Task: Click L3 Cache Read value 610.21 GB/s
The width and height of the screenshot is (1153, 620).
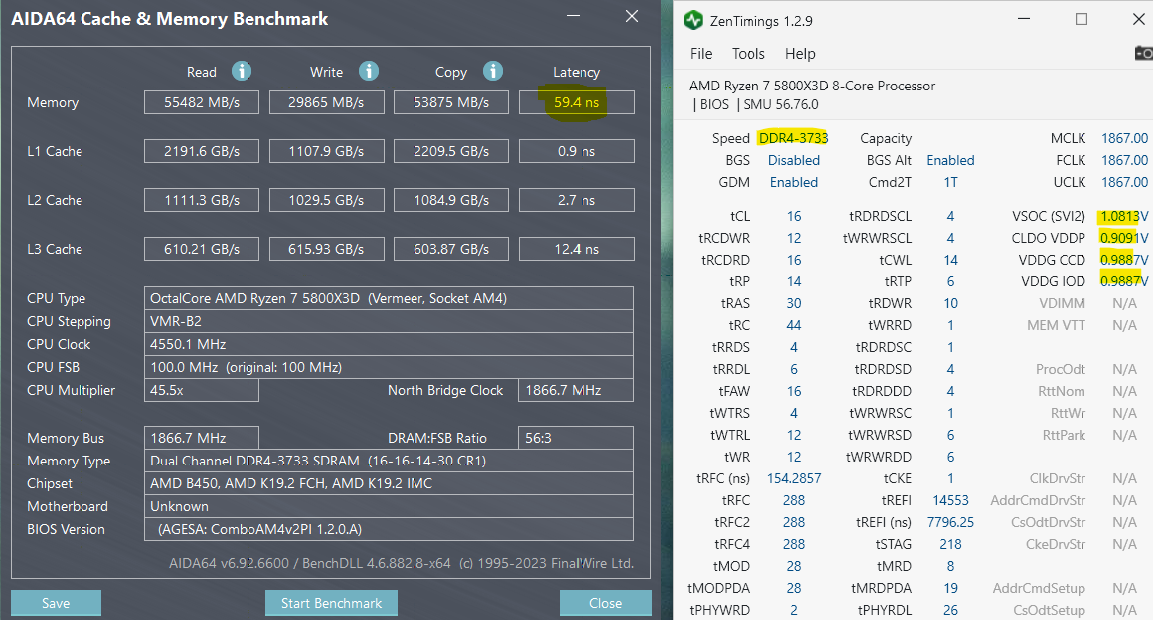Action: point(201,249)
